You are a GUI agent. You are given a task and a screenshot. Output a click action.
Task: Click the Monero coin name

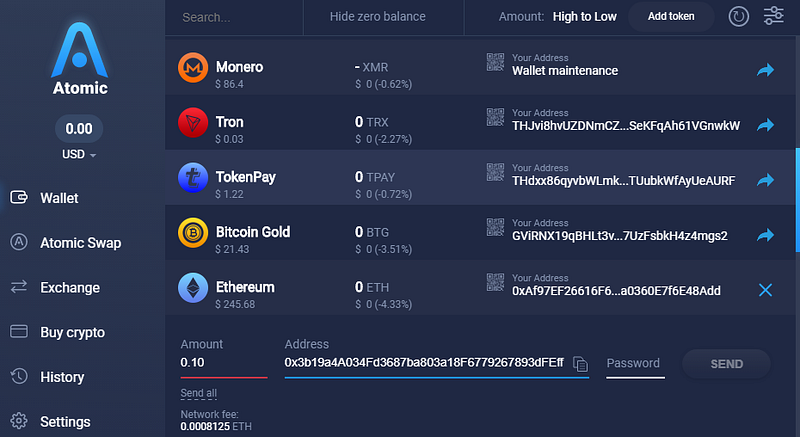coord(239,67)
